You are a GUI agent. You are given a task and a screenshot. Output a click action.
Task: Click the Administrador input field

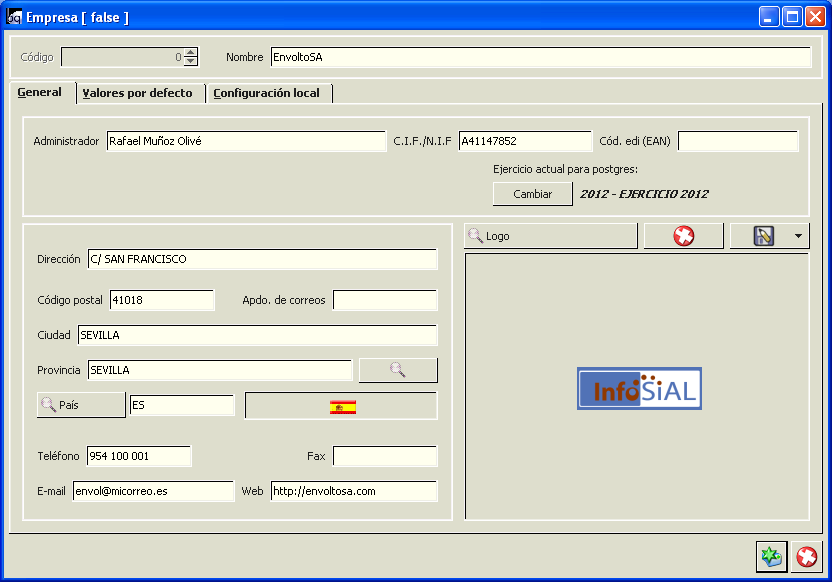(246, 141)
